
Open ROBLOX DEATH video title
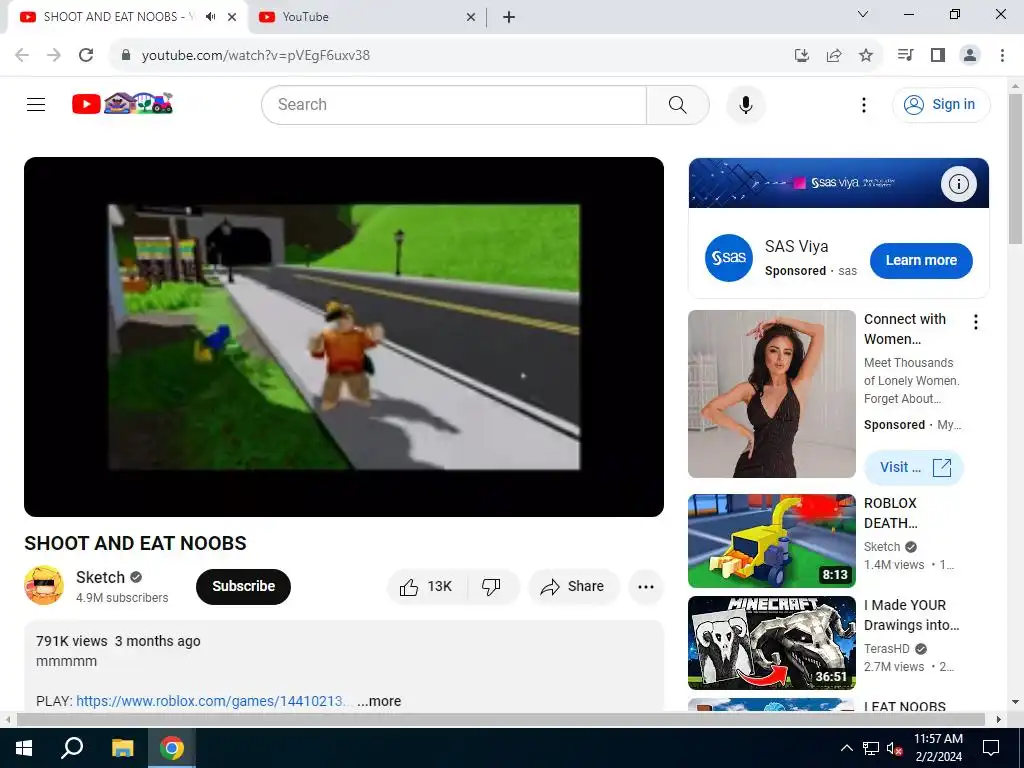891,513
